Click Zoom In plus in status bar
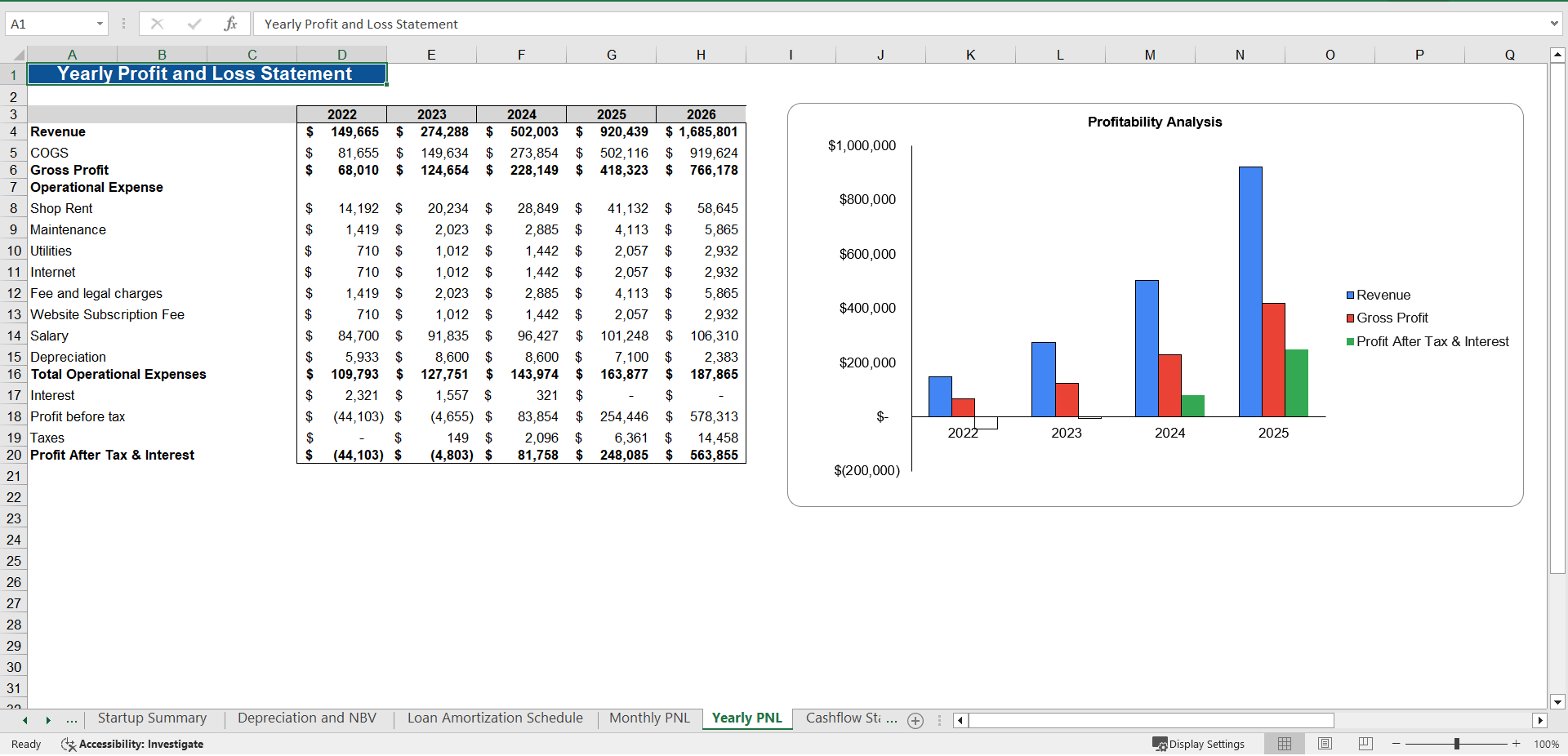 (1517, 744)
